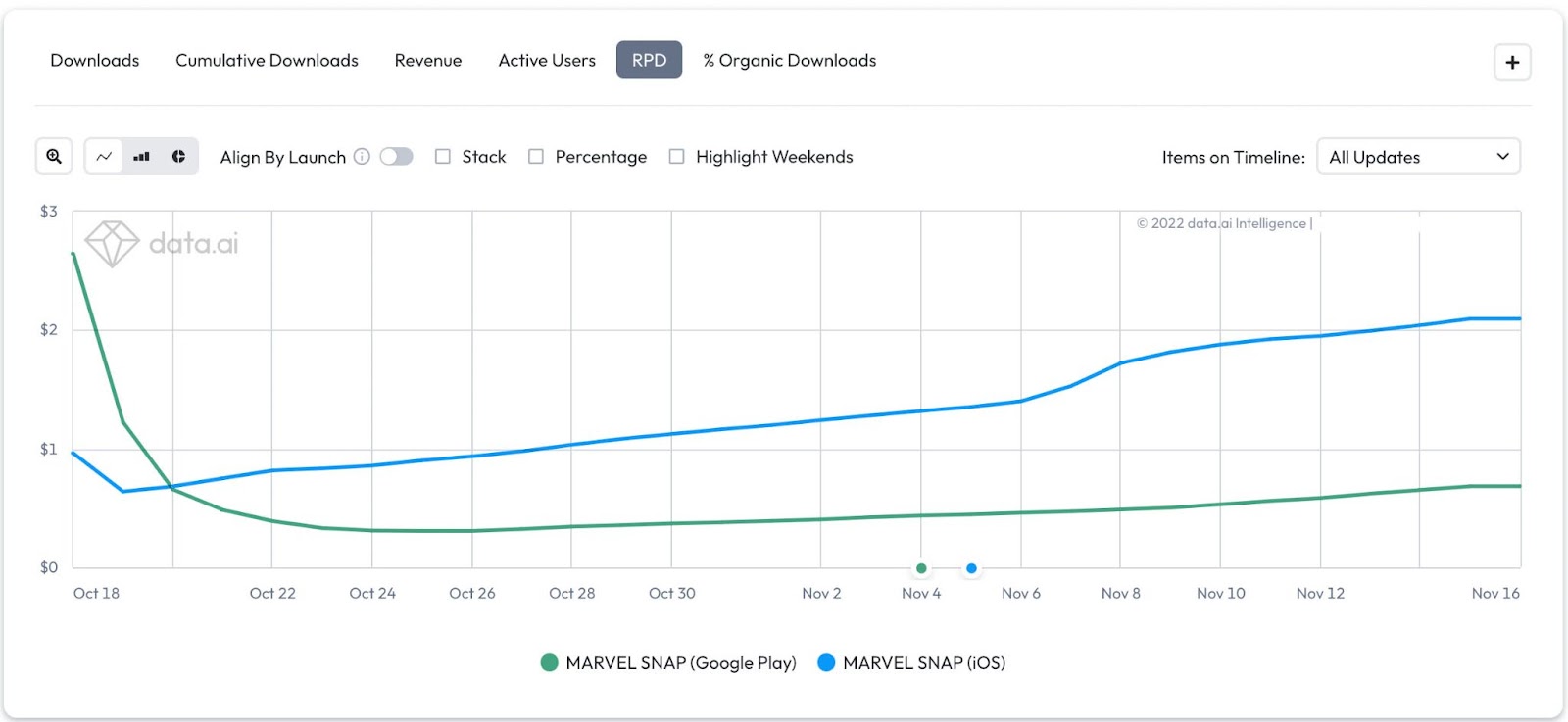Click the zoom magnifier icon
The image size is (1568, 722).
pyautogui.click(x=54, y=157)
